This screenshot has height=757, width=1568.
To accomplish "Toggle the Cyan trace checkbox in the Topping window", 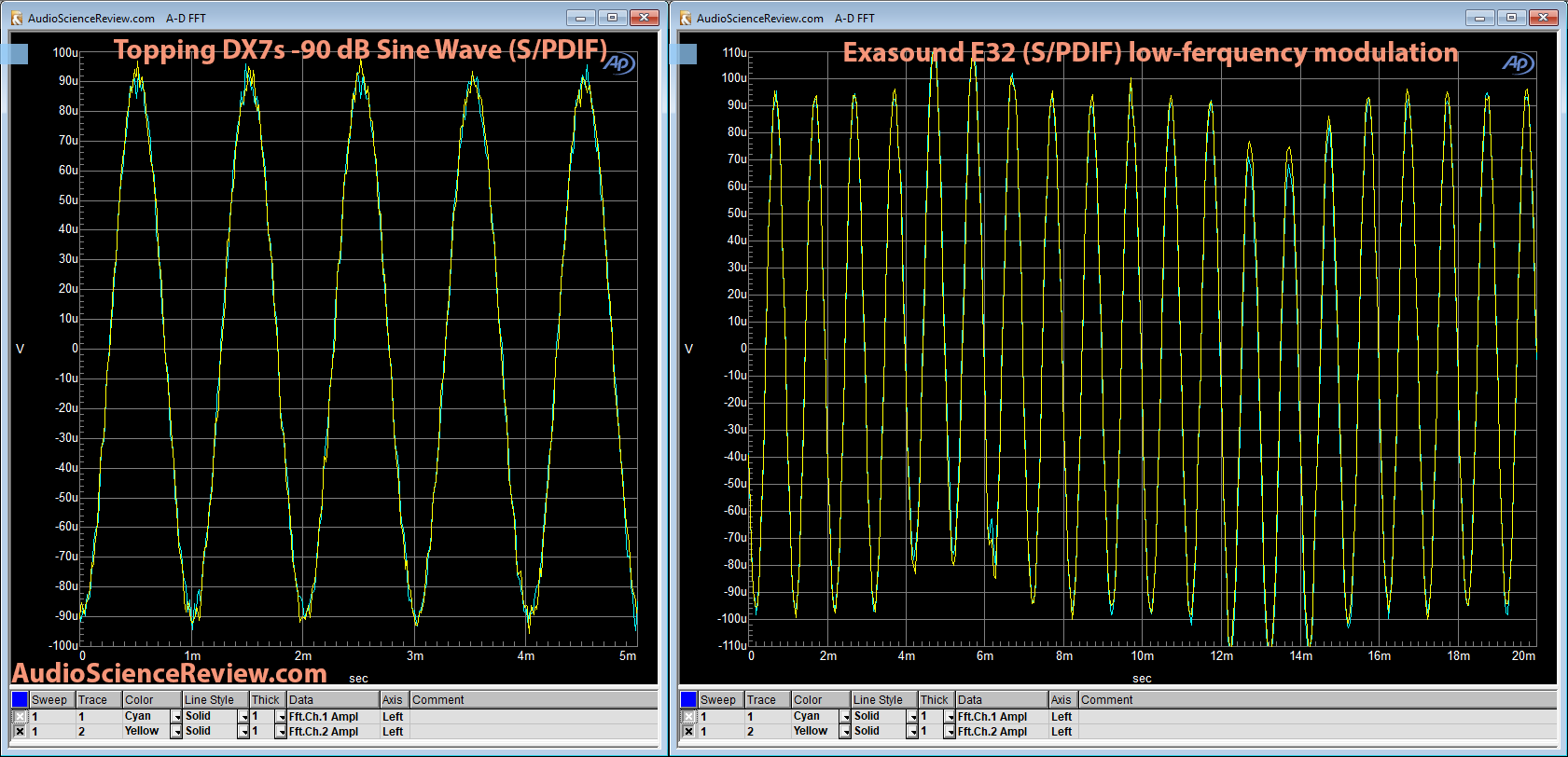I will pyautogui.click(x=20, y=717).
